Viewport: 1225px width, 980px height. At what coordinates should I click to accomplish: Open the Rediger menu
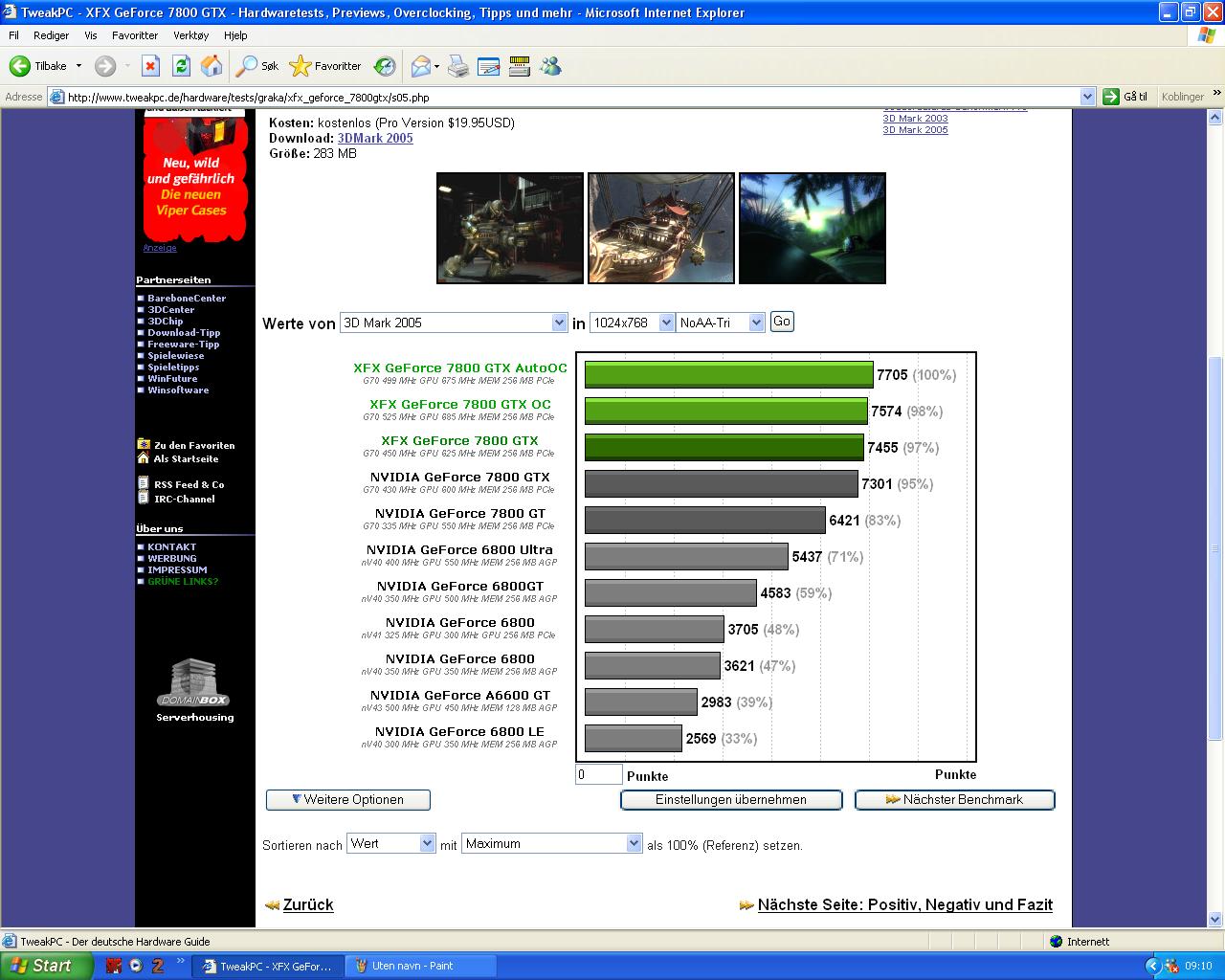click(51, 35)
